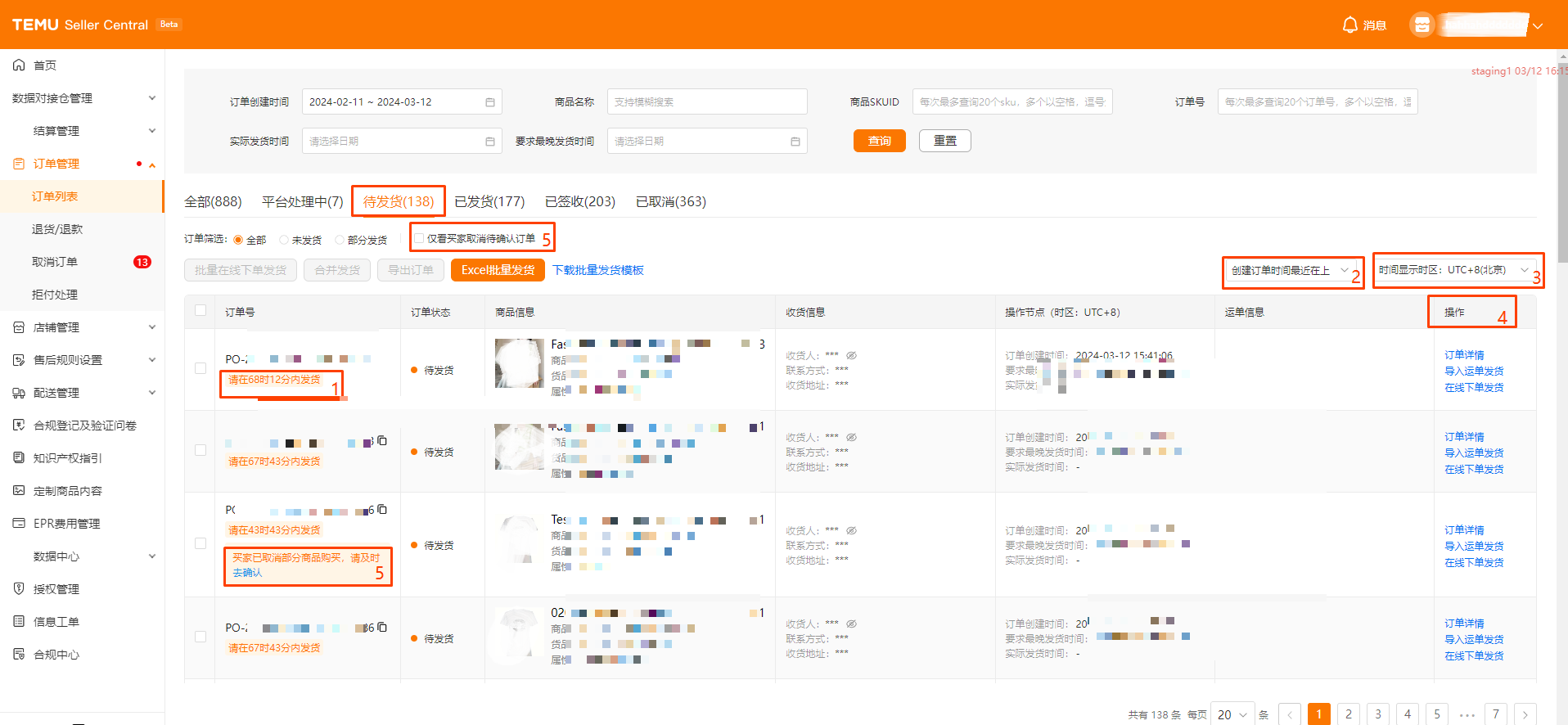Check the buyer-cancel pending confirmation checkbox
The image size is (1568, 725).
point(419,238)
